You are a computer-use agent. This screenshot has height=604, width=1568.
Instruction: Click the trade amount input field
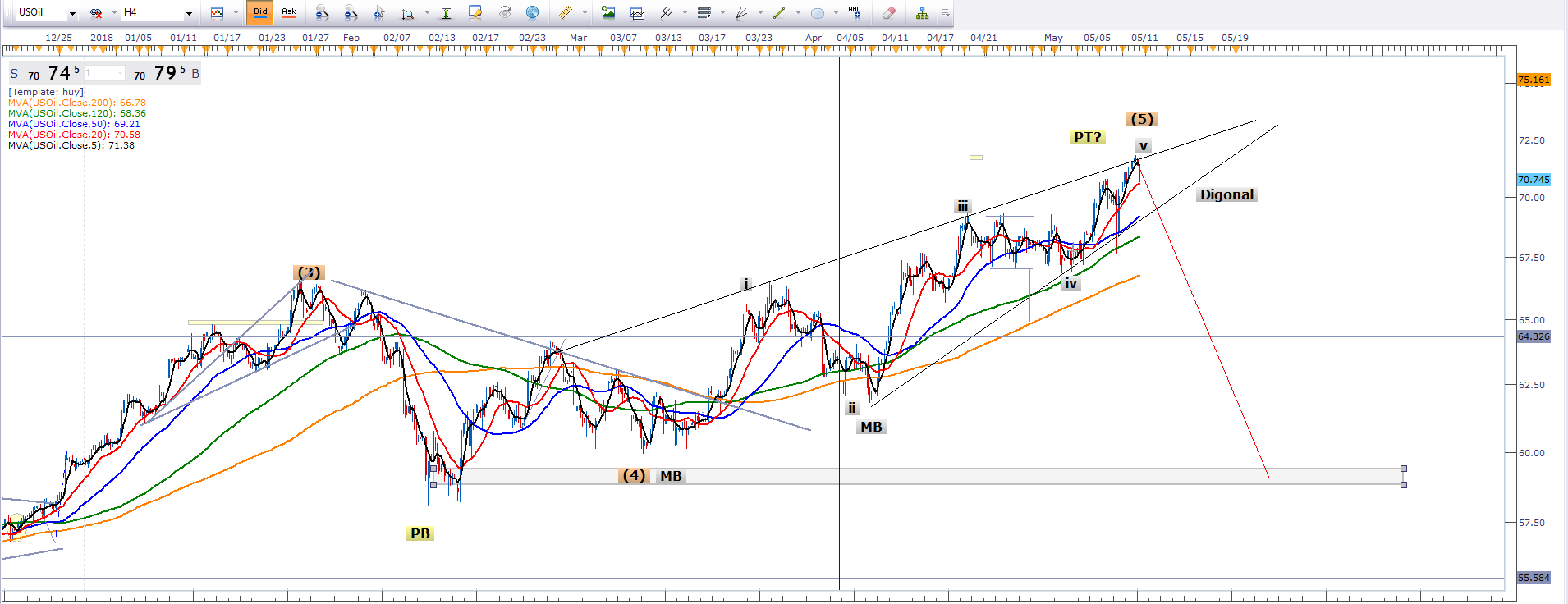(x=104, y=74)
